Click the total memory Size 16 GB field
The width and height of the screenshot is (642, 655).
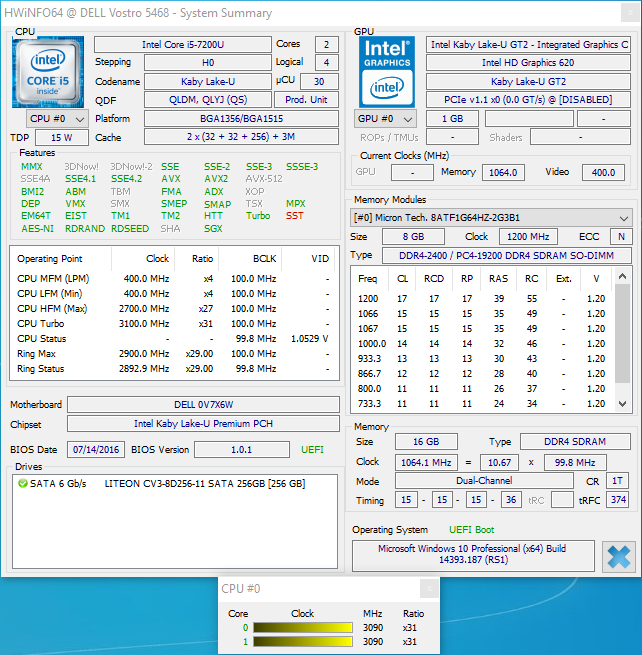426,442
